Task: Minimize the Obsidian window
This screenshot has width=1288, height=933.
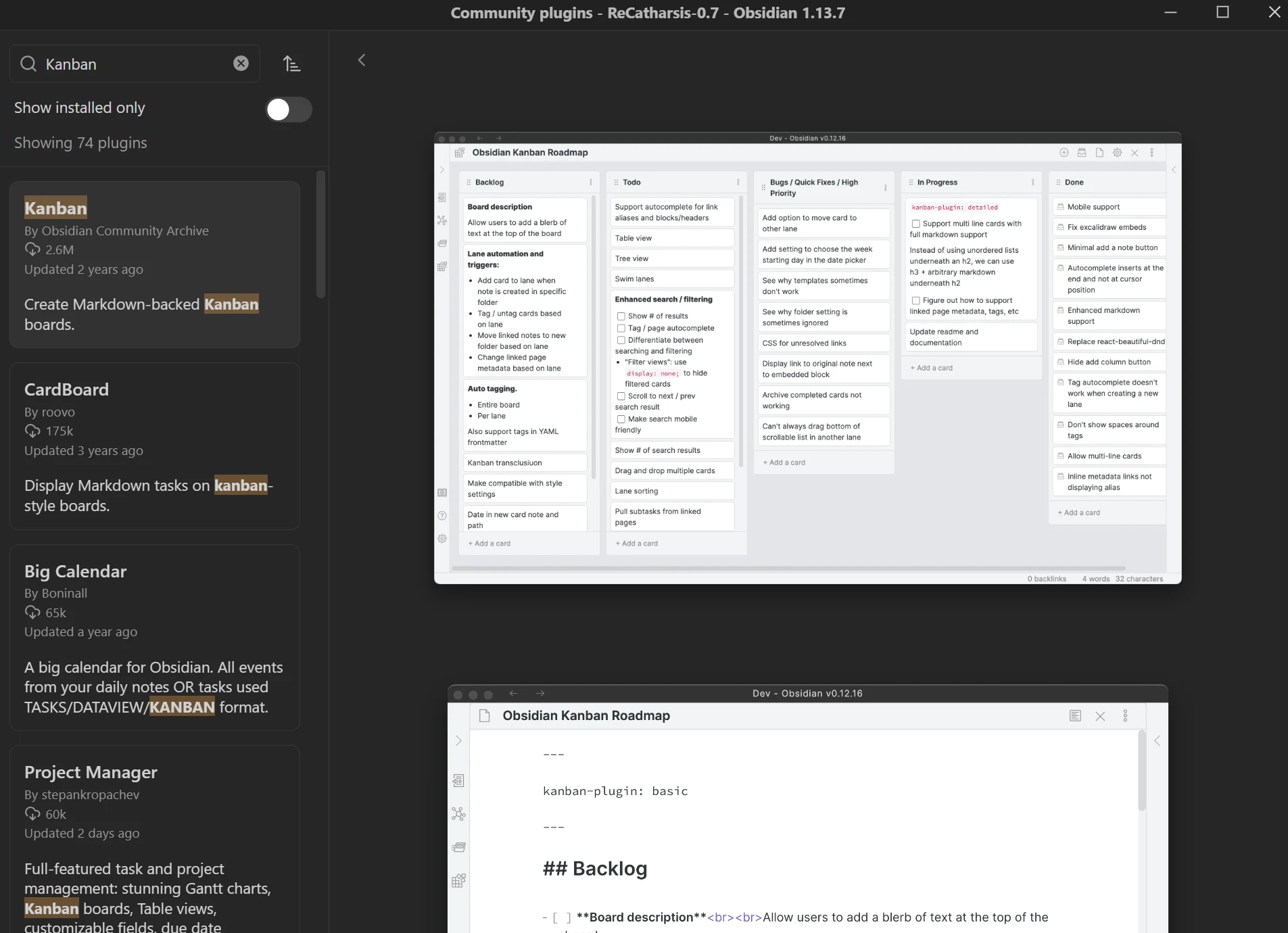Action: [x=1171, y=12]
